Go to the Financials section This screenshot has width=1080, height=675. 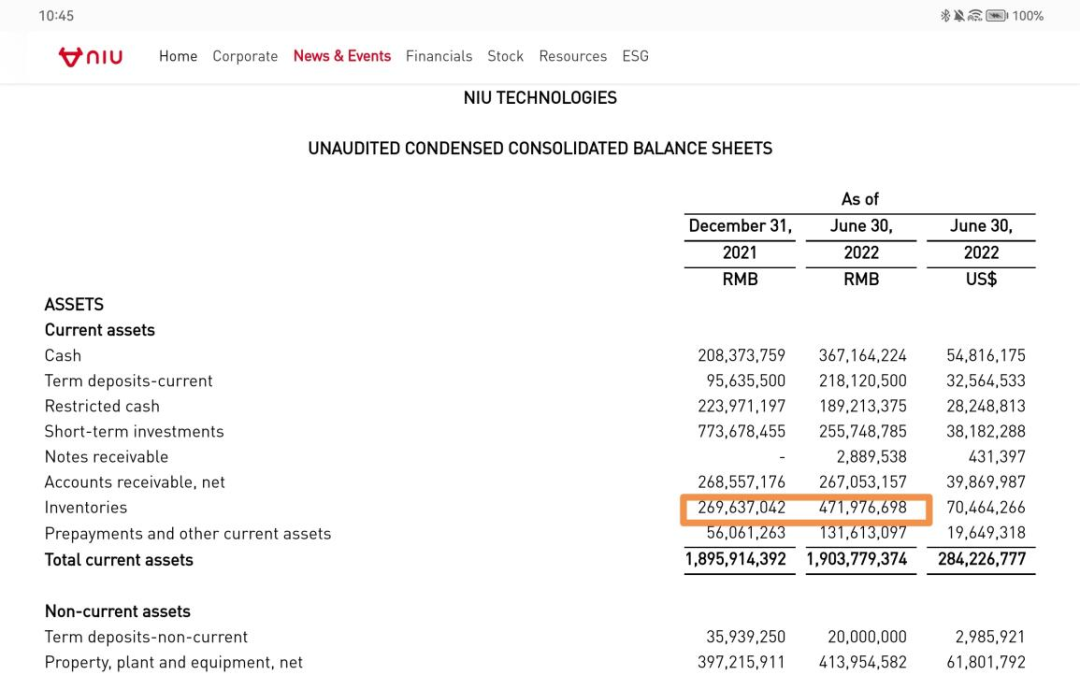[x=439, y=57]
